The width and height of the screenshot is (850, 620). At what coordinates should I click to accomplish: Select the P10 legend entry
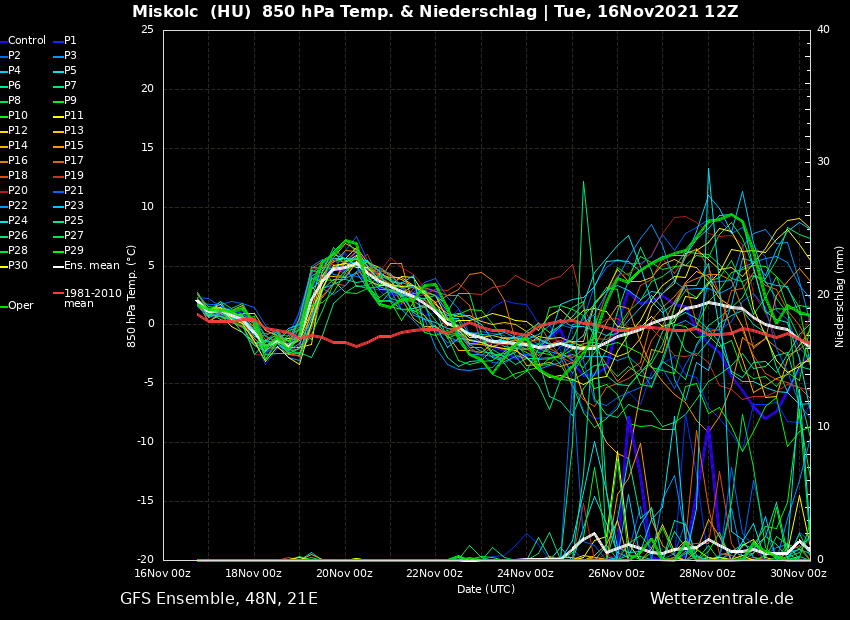click(18, 116)
